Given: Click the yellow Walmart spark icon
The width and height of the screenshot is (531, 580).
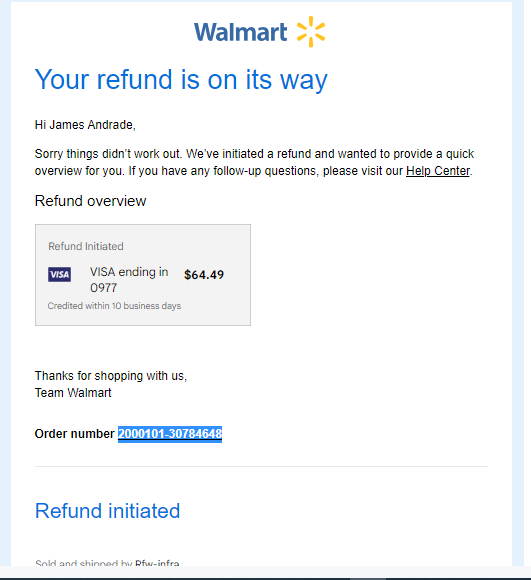Looking at the screenshot, I should (311, 31).
